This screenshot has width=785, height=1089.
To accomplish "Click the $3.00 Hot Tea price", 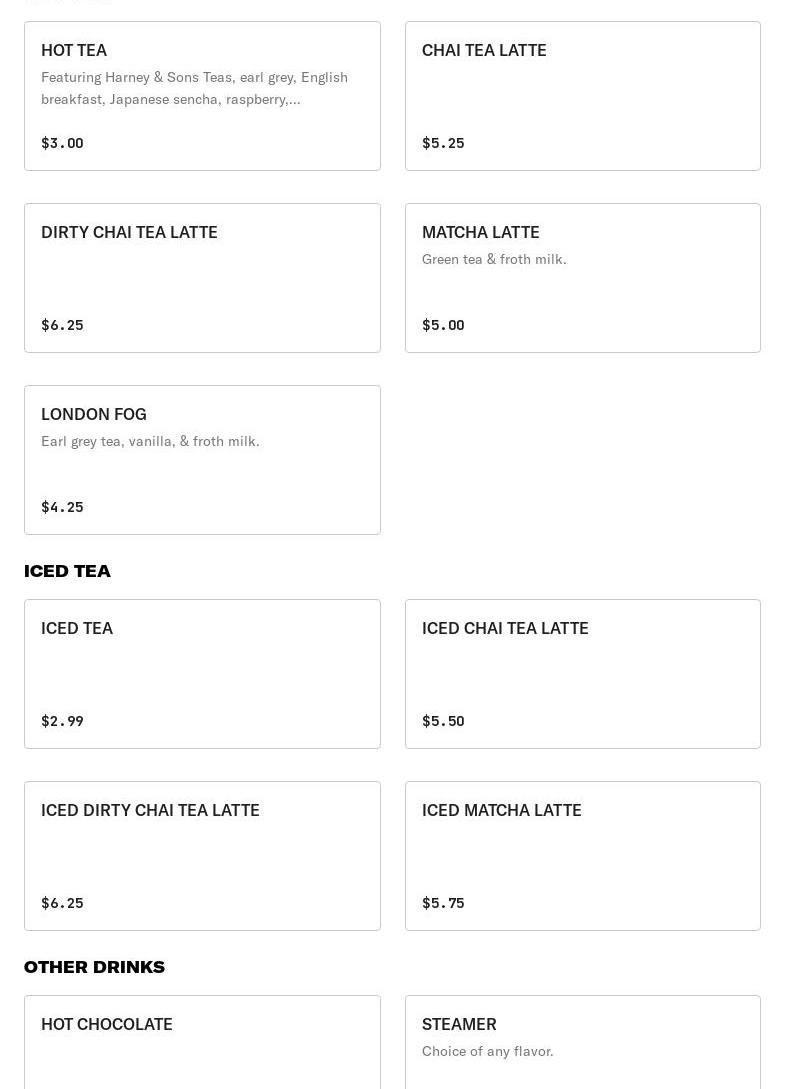I will 62,143.
